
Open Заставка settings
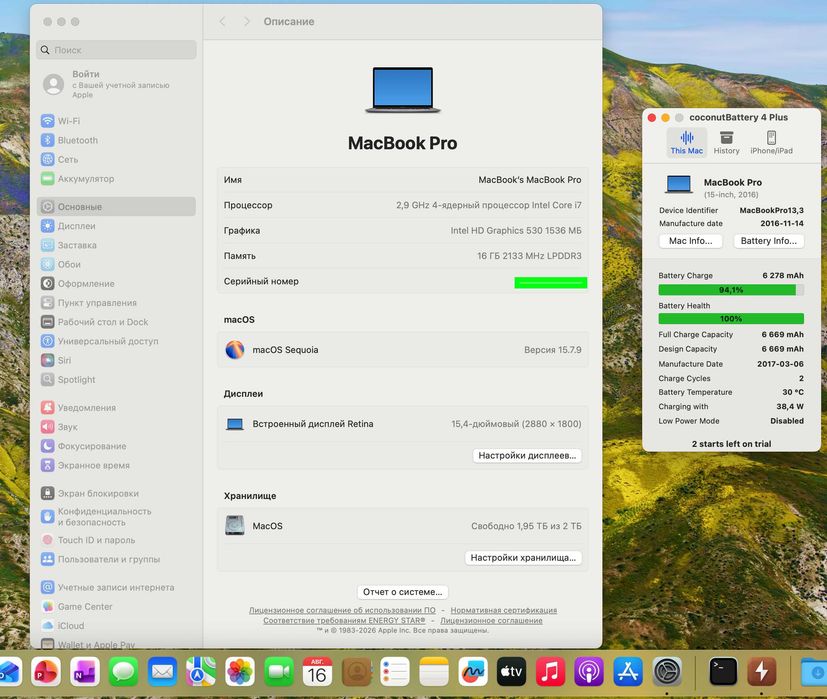(x=117, y=245)
